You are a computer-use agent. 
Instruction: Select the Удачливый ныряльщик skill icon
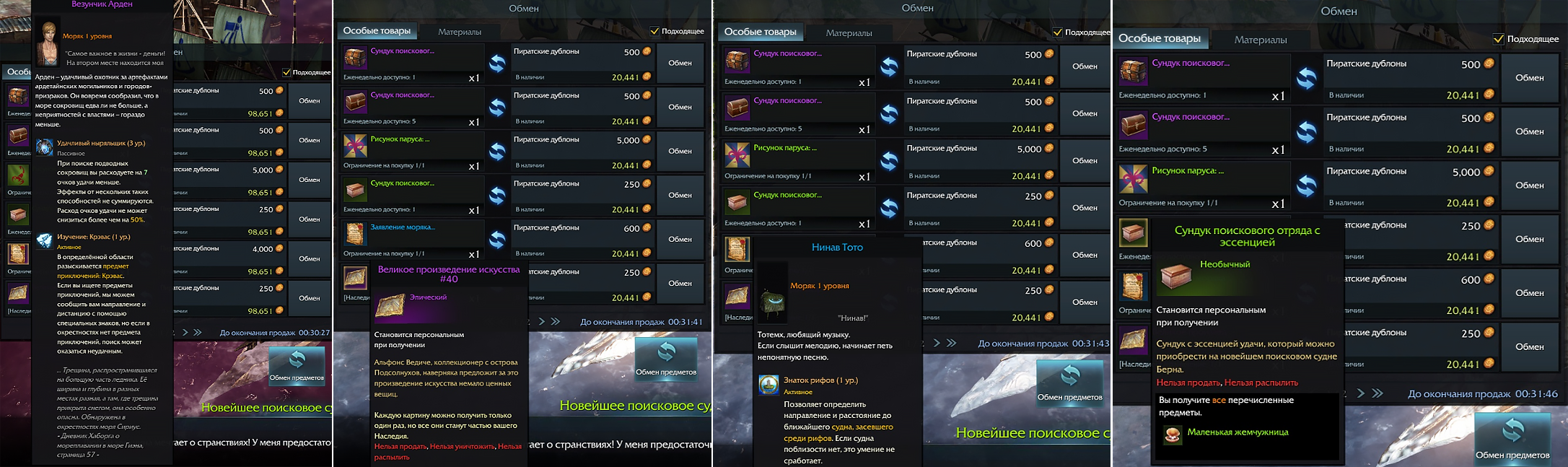click(45, 147)
